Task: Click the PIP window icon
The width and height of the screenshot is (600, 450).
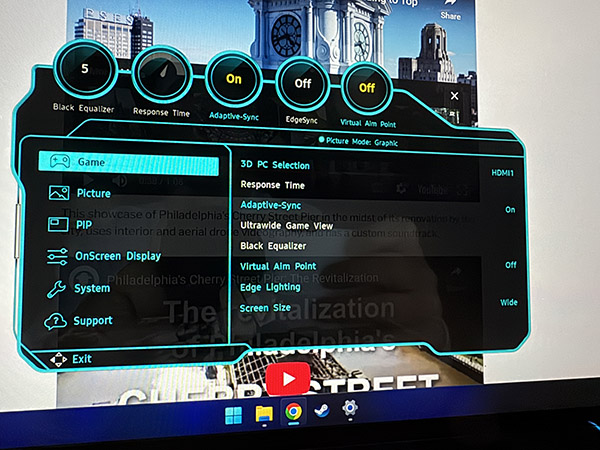Action: 58,224
